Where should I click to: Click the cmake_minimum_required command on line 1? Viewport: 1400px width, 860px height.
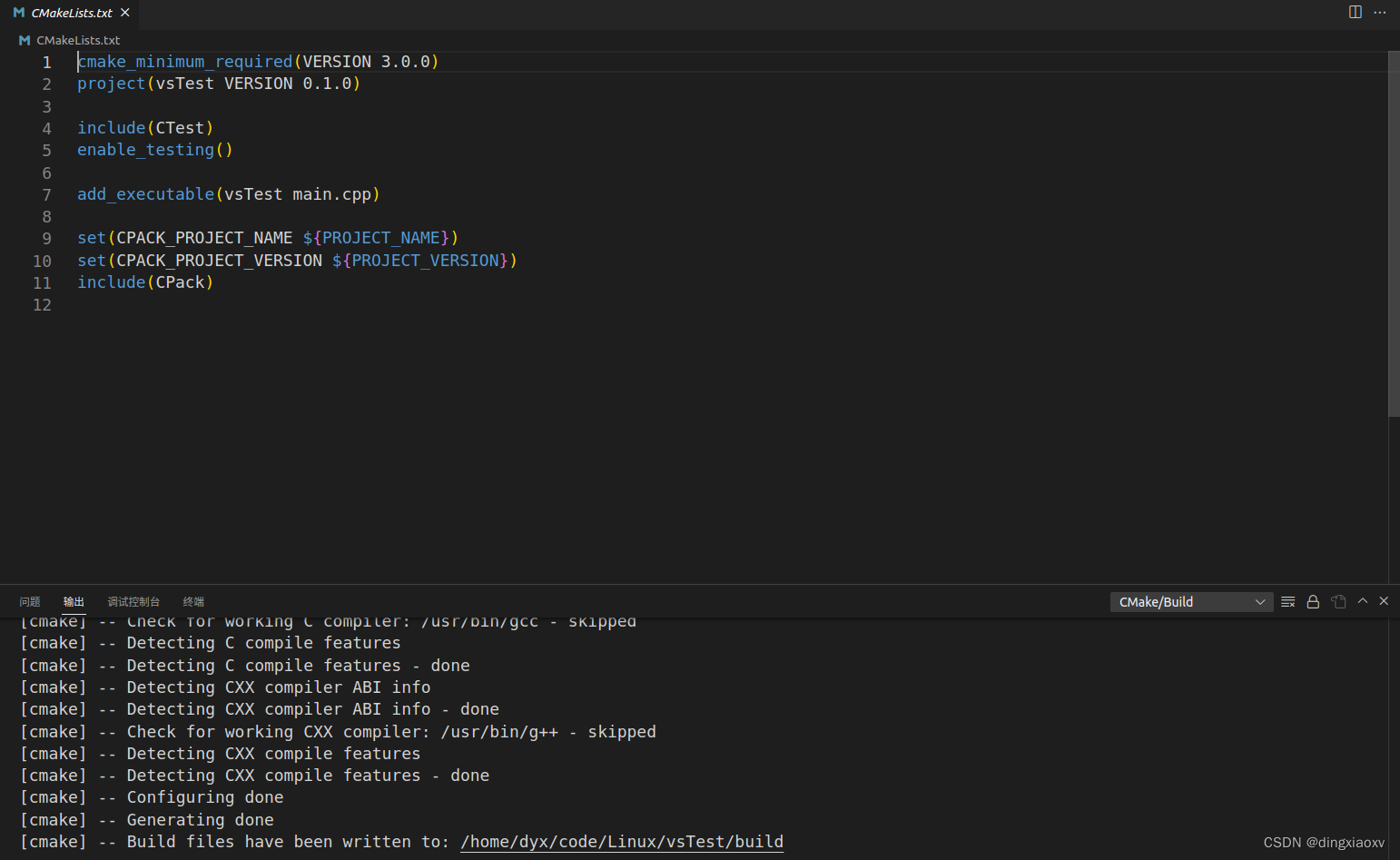coord(185,62)
